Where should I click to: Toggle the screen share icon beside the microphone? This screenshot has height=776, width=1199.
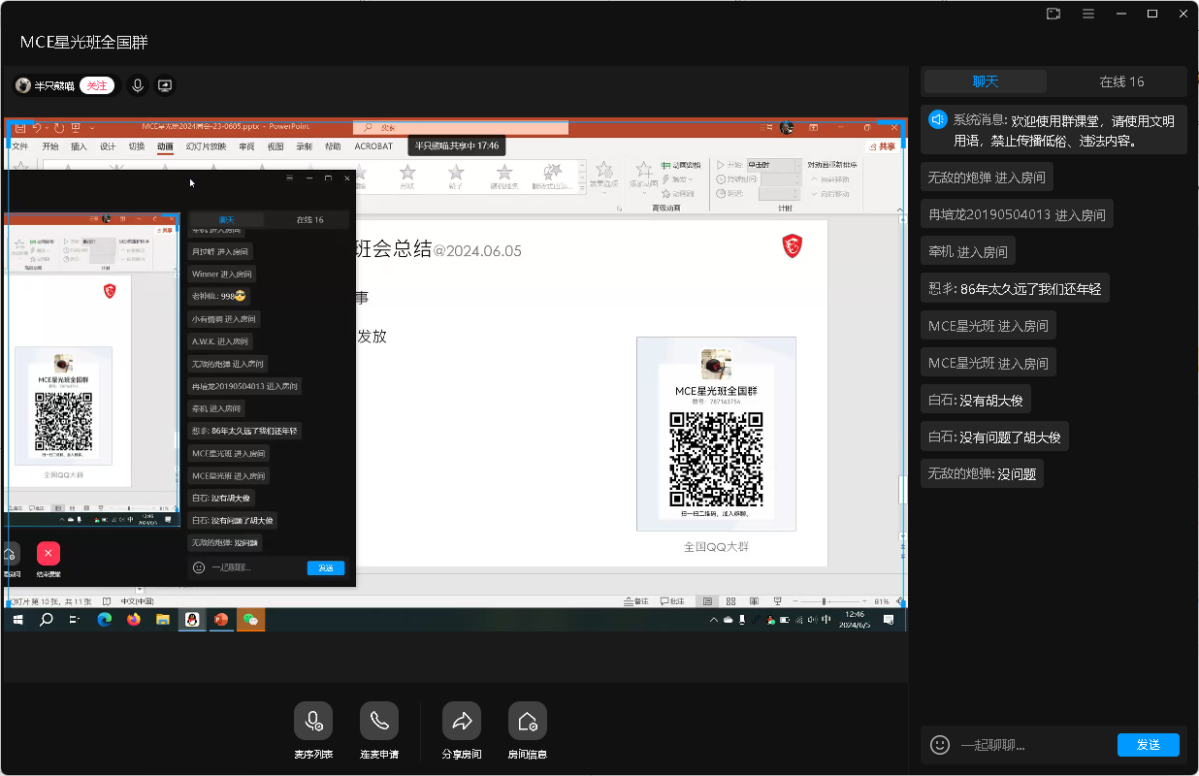165,86
